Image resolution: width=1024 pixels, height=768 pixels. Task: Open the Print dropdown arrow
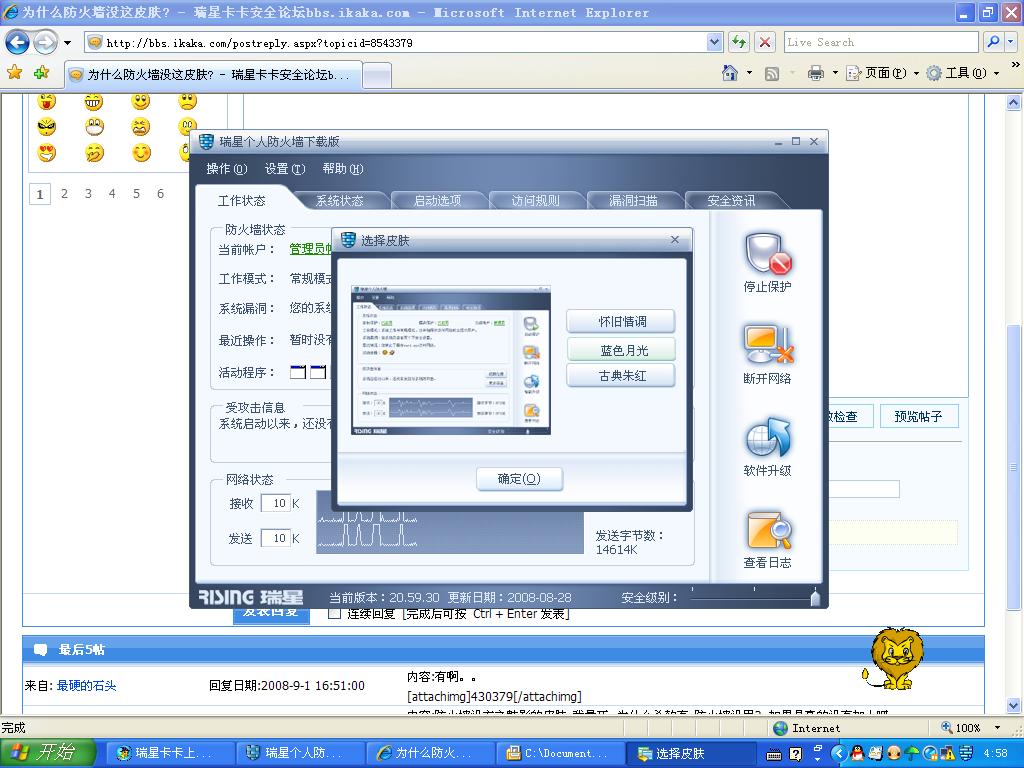click(835, 72)
